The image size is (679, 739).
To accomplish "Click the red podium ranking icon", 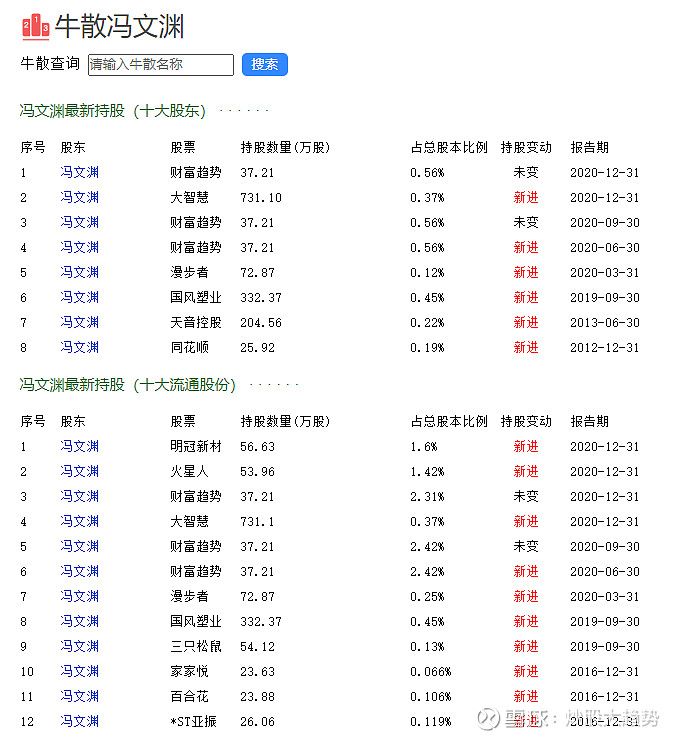I will 35,26.
